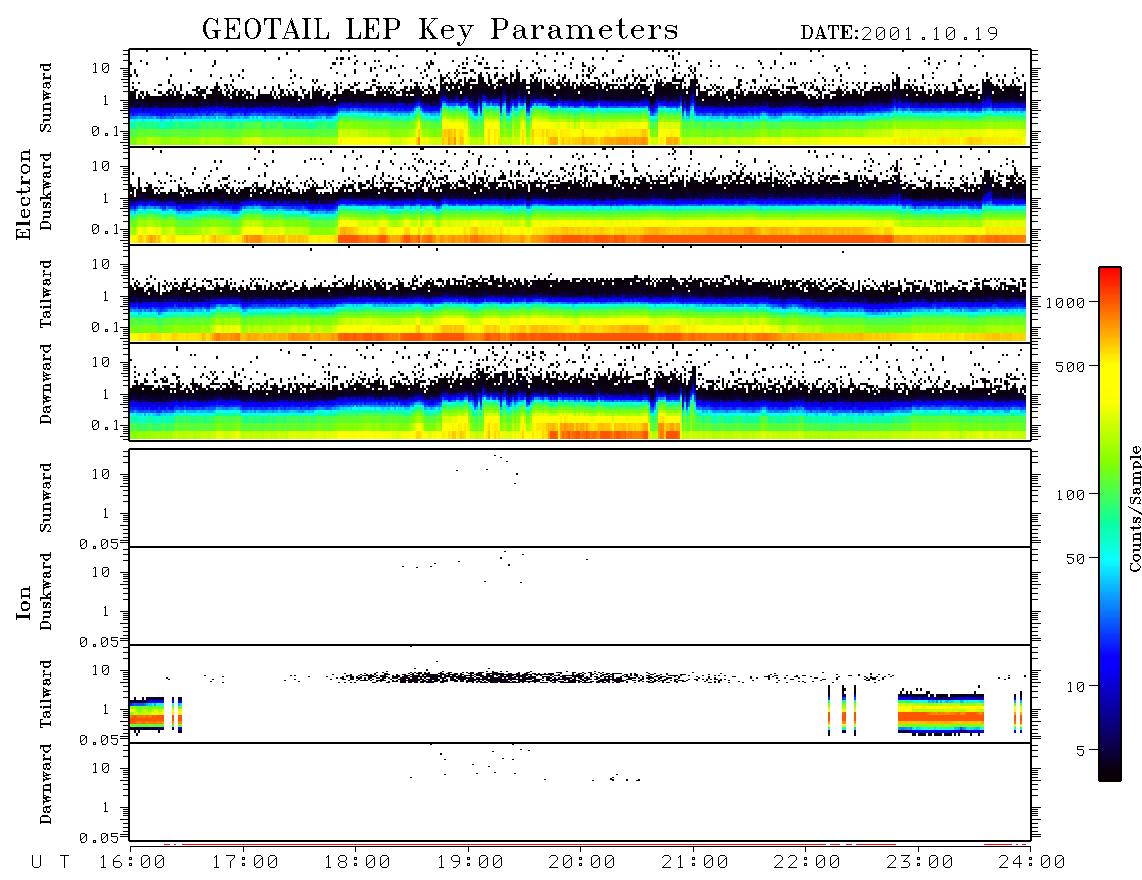Click the 1000 colorbar tick label
Screen dimensions: 1142x880
(x=1065, y=302)
